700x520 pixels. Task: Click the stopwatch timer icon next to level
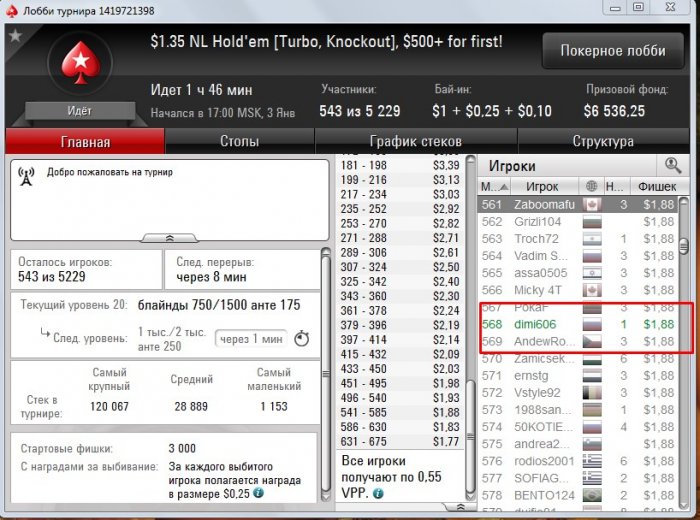click(x=302, y=339)
